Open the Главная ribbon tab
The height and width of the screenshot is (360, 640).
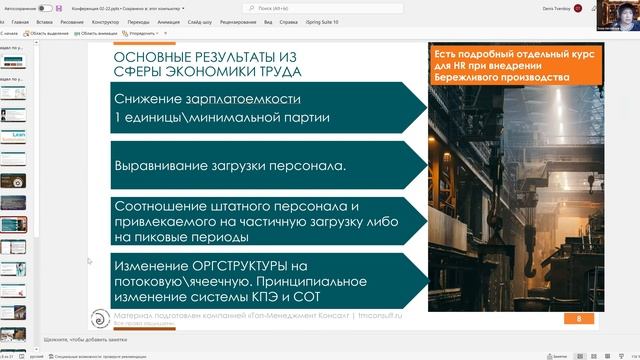pyautogui.click(x=20, y=22)
